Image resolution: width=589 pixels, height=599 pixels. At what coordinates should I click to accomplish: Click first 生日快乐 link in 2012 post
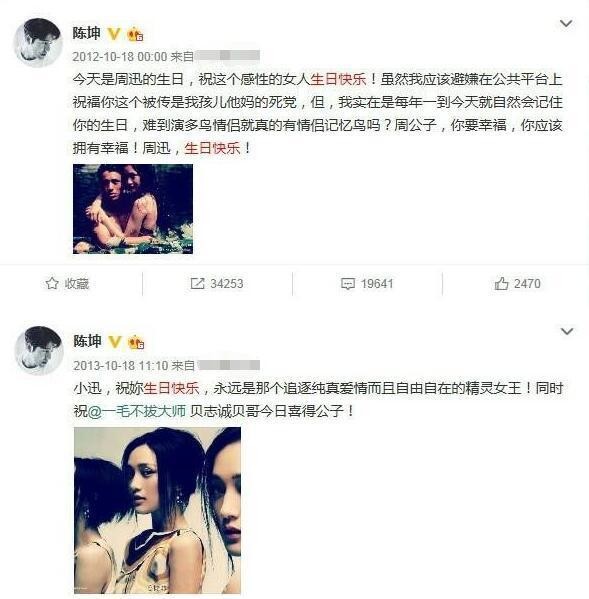[x=338, y=79]
